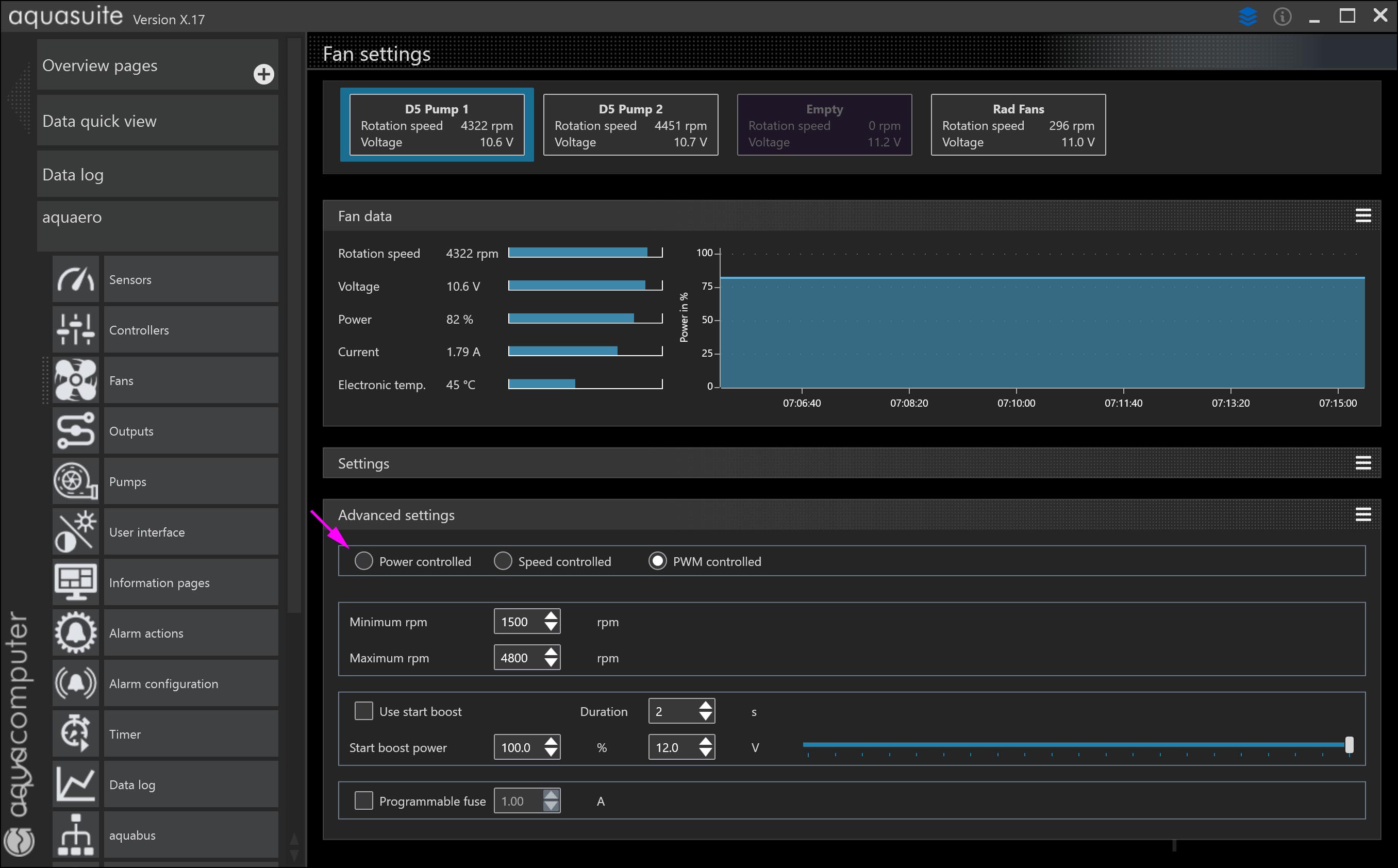Screen dimensions: 1398x868
Task: Add overview page with plus icon
Action: point(263,74)
